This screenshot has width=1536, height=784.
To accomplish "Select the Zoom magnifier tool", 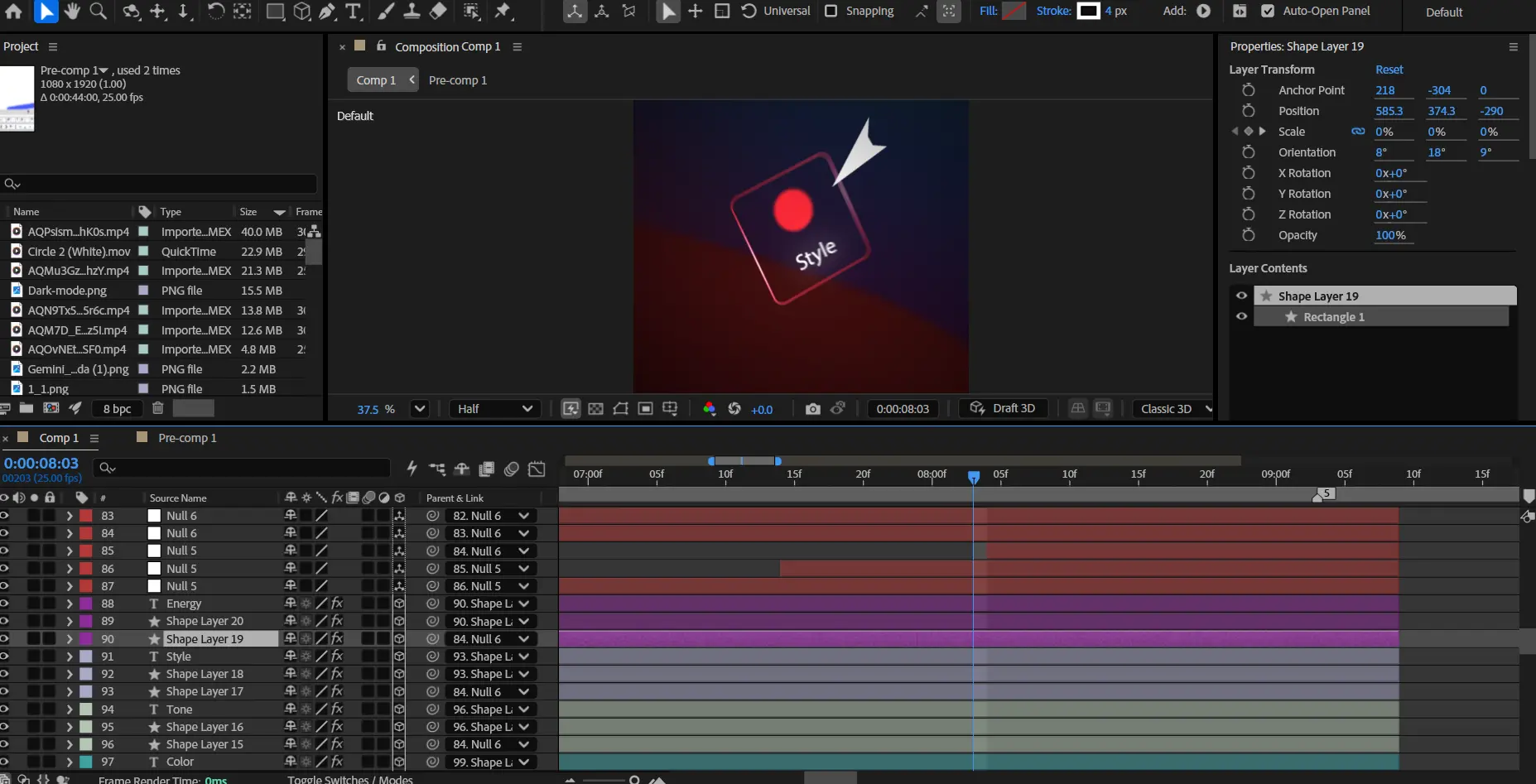I will (99, 11).
